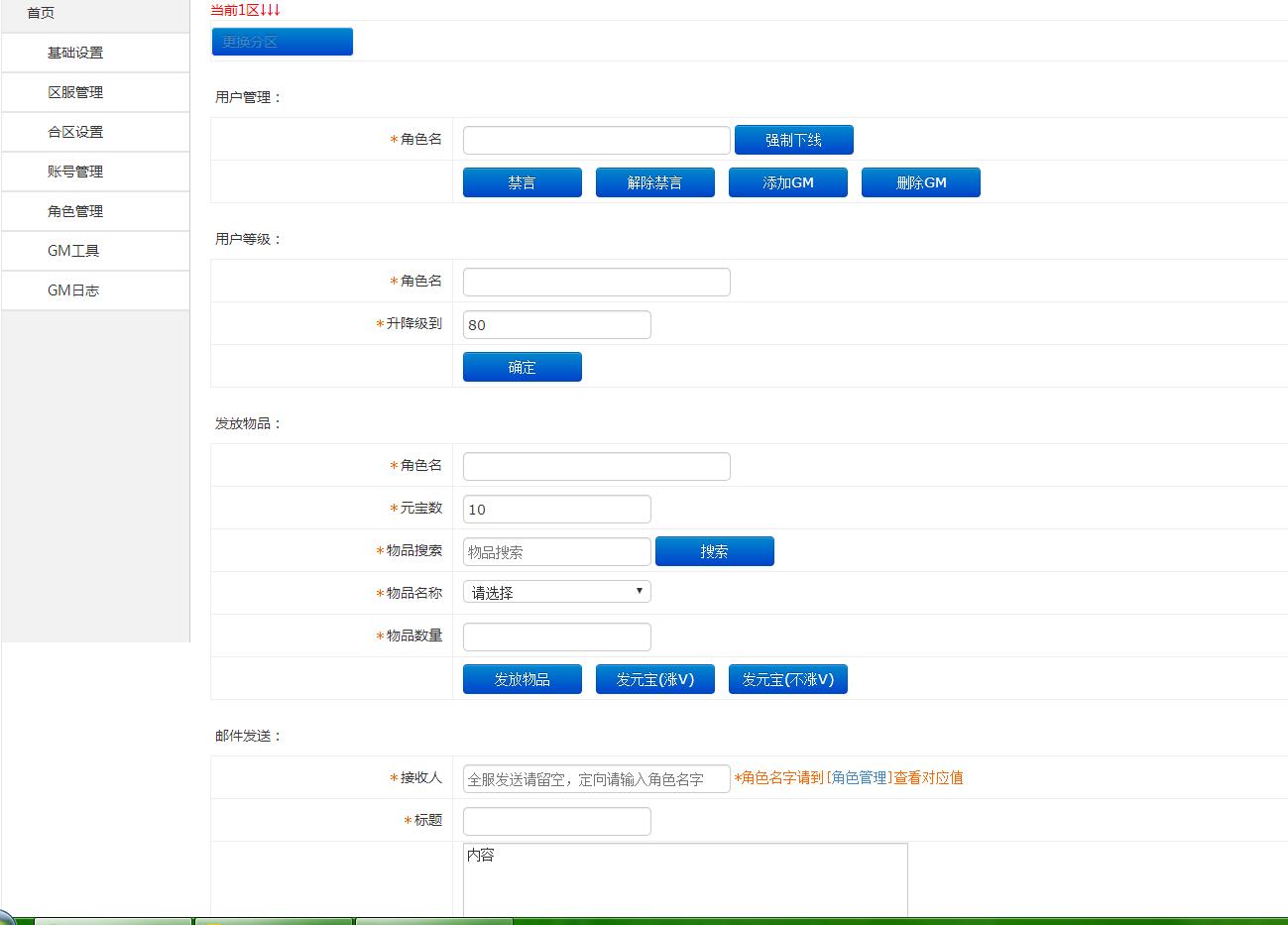Go to 区服管理 in the sidebar

click(75, 92)
